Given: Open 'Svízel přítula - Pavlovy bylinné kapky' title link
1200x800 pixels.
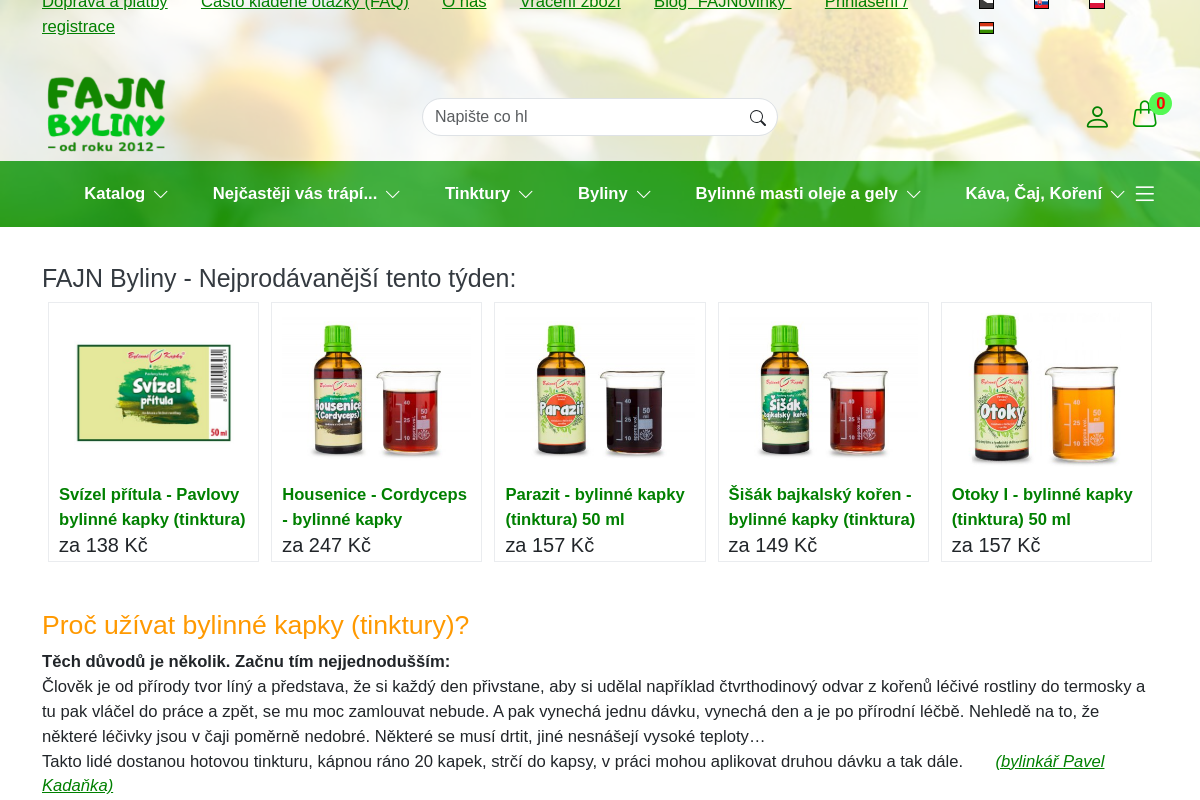Looking at the screenshot, I should pyautogui.click(x=152, y=507).
